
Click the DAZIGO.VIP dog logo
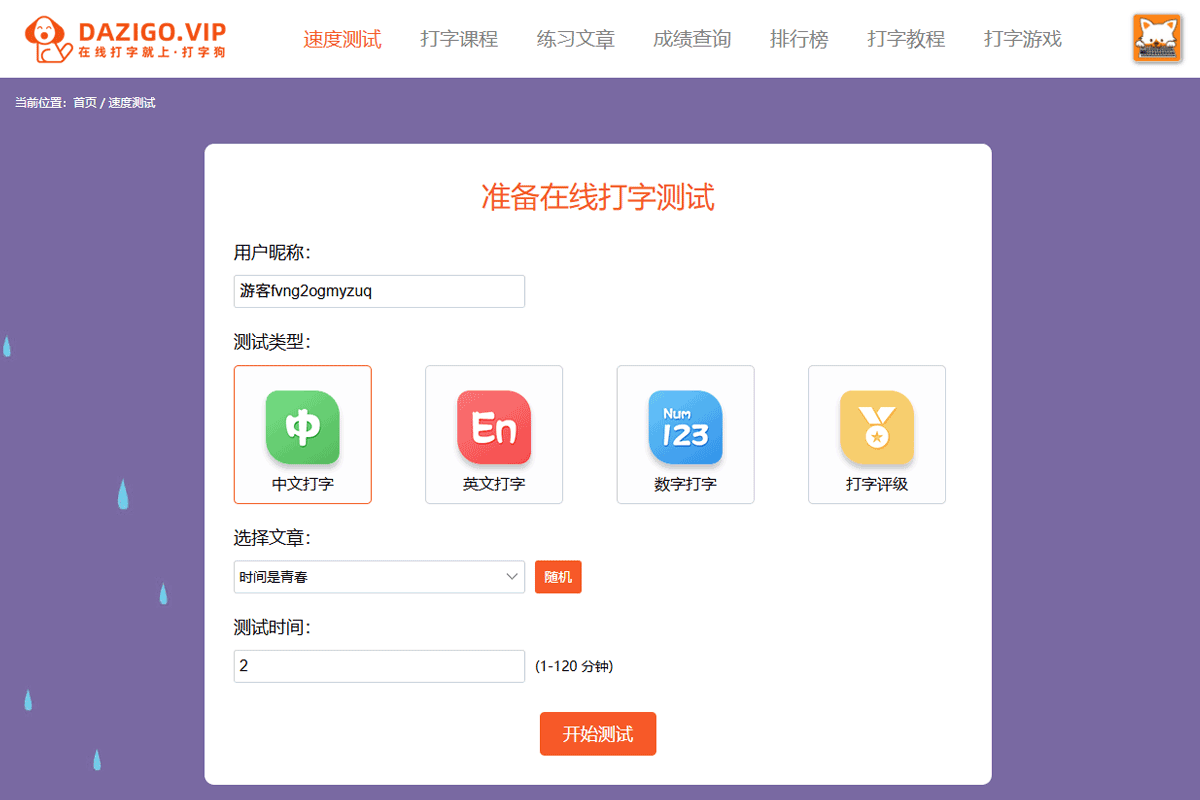[126, 38]
